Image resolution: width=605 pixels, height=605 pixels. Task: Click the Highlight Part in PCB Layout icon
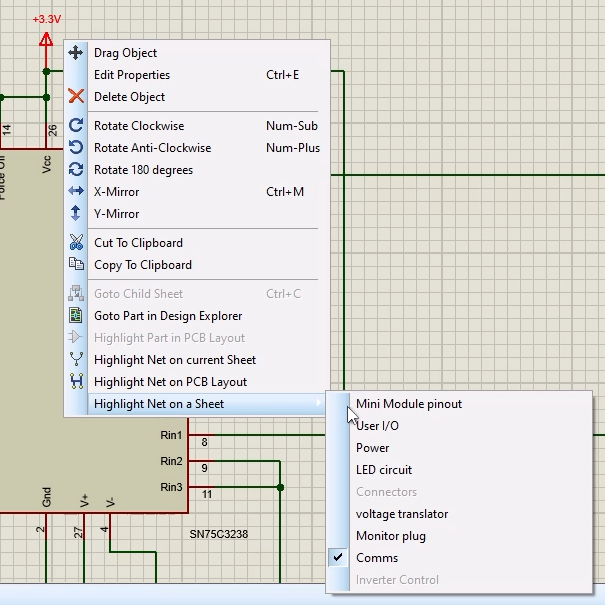75,337
